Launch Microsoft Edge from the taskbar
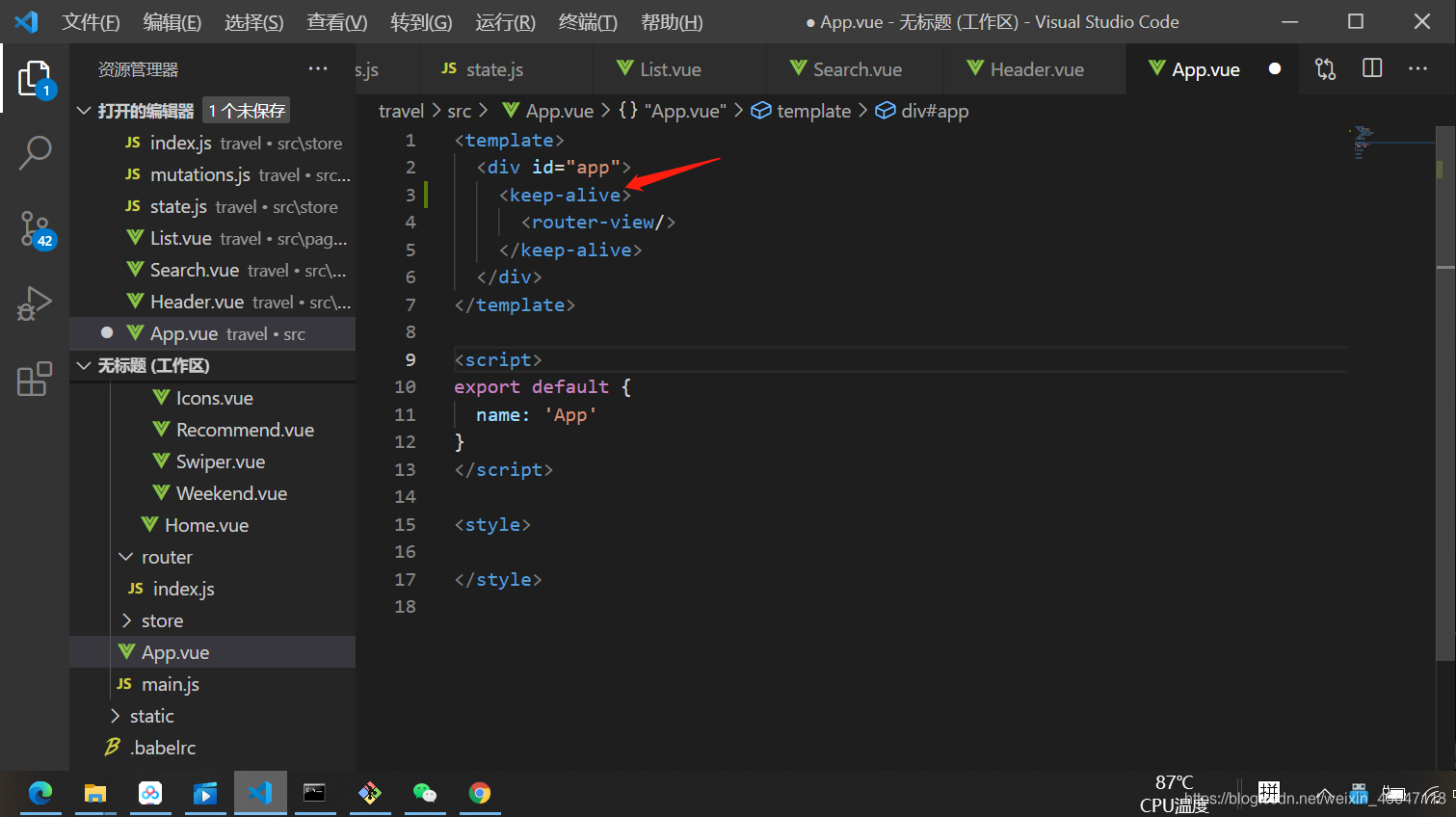The height and width of the screenshot is (817, 1456). [40, 793]
